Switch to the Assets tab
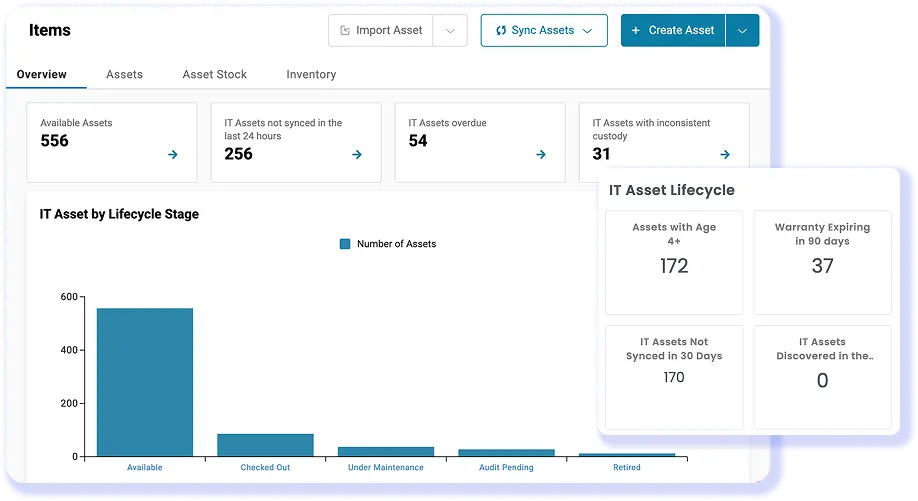Viewport: 918px width, 501px height. coord(125,75)
